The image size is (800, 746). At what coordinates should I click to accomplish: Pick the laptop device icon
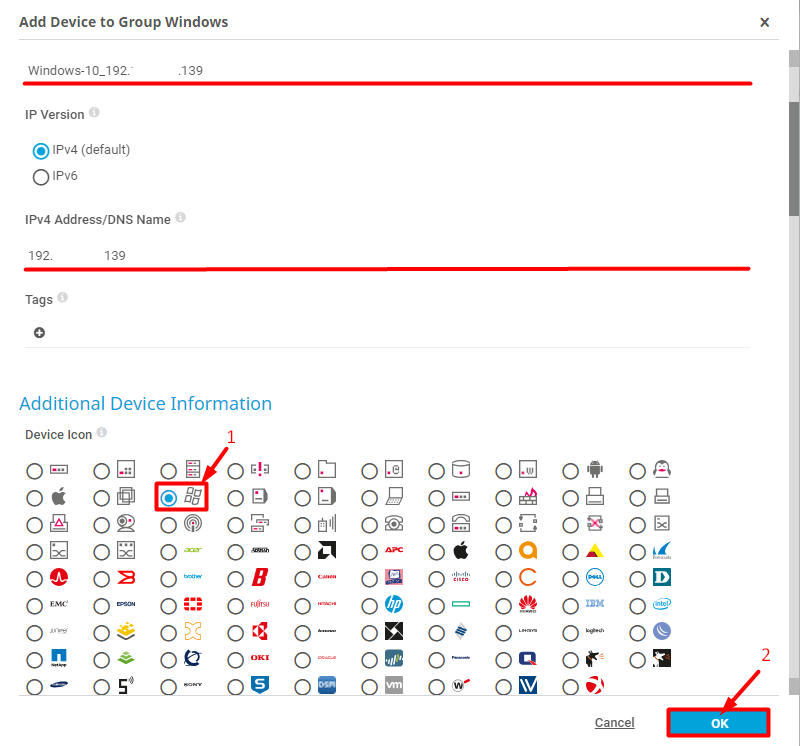394,496
